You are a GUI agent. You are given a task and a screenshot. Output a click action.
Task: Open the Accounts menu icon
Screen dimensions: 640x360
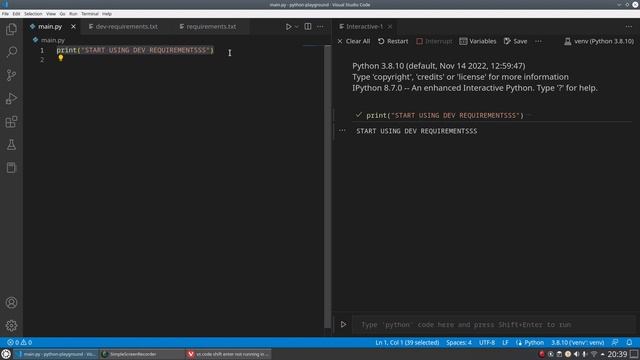tap(11, 302)
